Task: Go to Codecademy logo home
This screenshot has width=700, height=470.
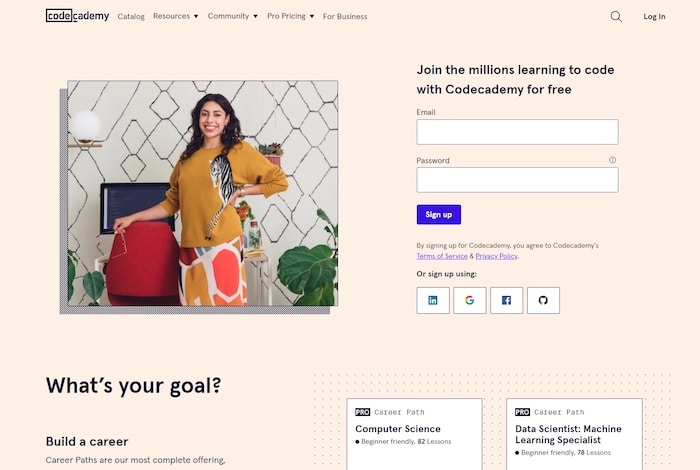Action: [77, 16]
